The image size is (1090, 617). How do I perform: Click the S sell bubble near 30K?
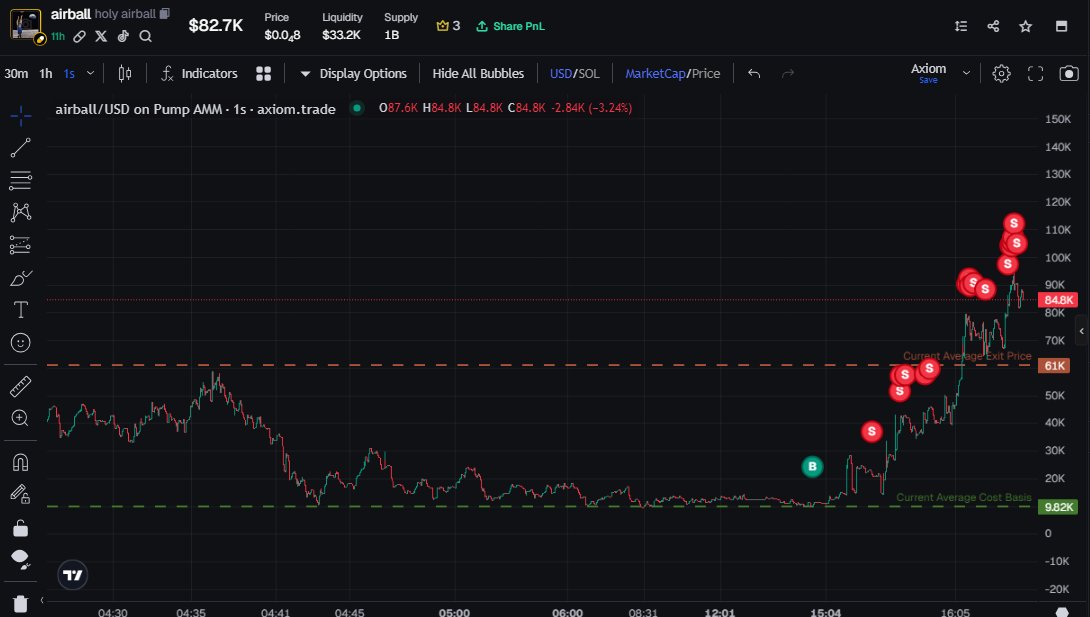[x=872, y=431]
